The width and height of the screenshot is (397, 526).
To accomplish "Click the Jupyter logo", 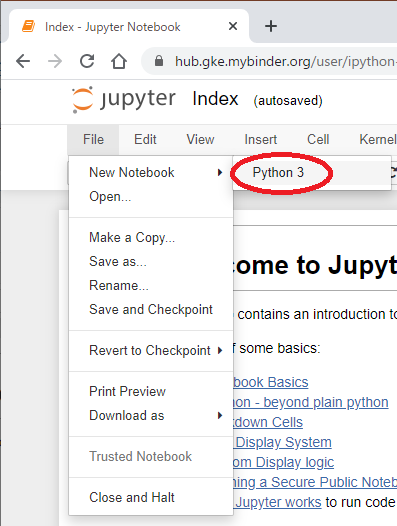I will point(124,100).
